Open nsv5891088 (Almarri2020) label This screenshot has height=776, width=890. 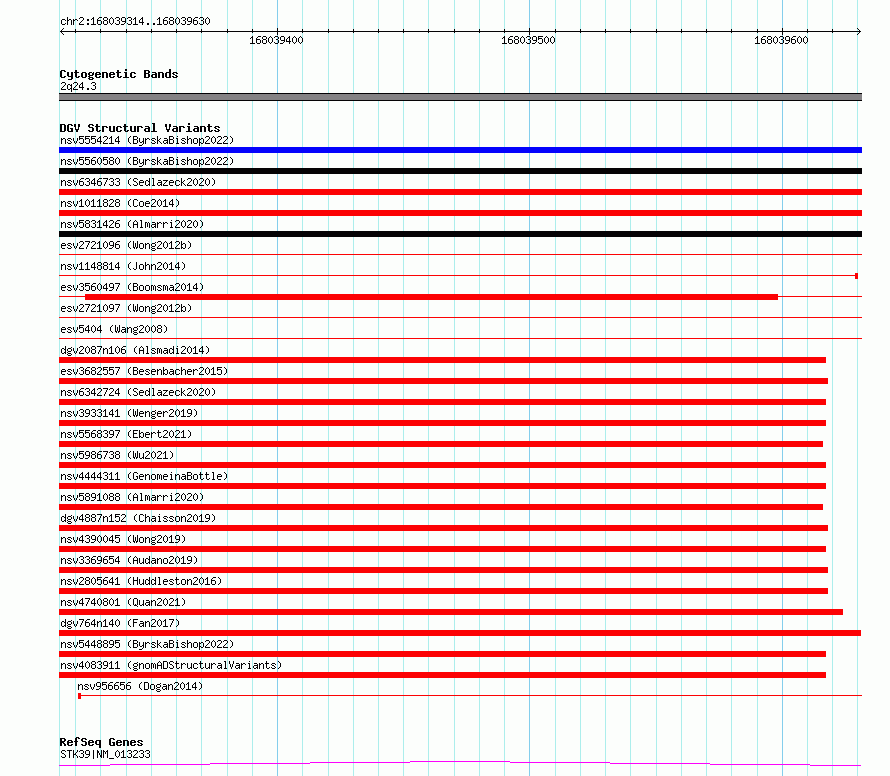(x=132, y=497)
